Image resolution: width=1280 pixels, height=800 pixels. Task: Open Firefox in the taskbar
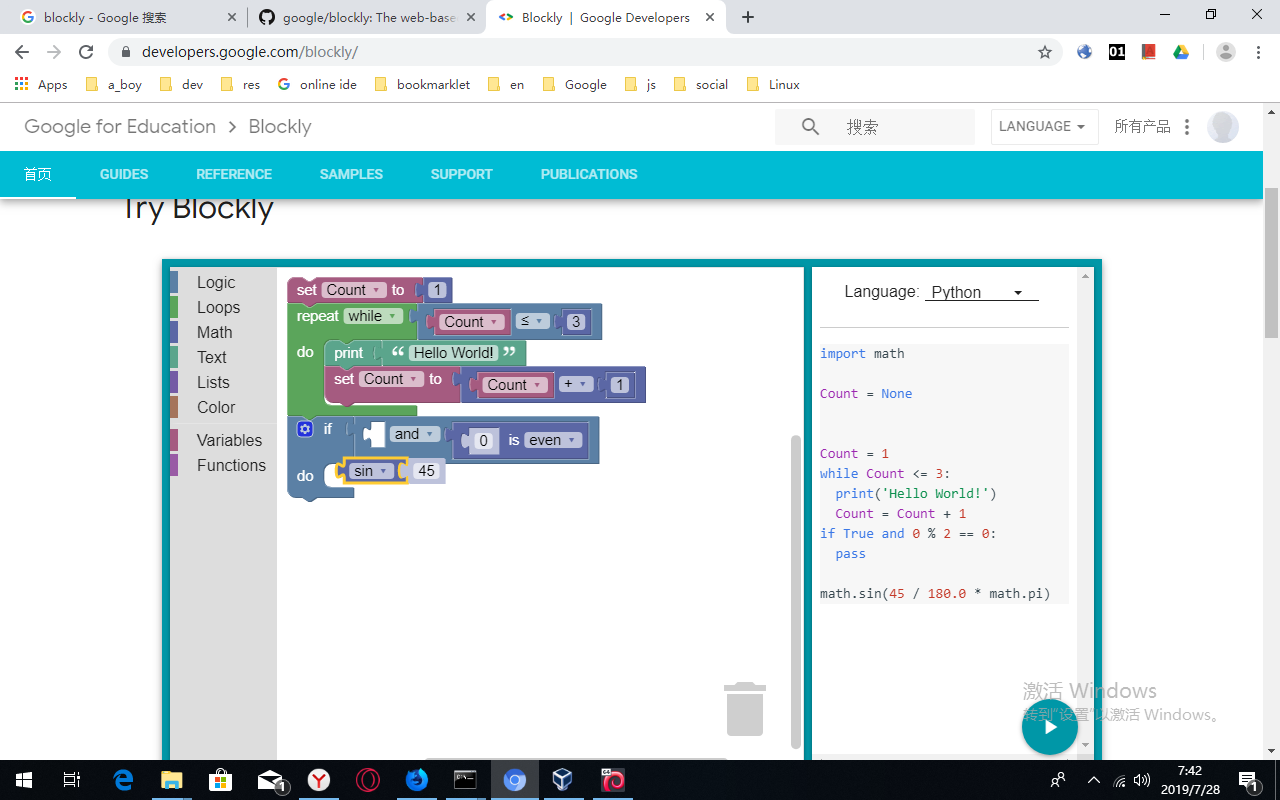click(x=417, y=780)
